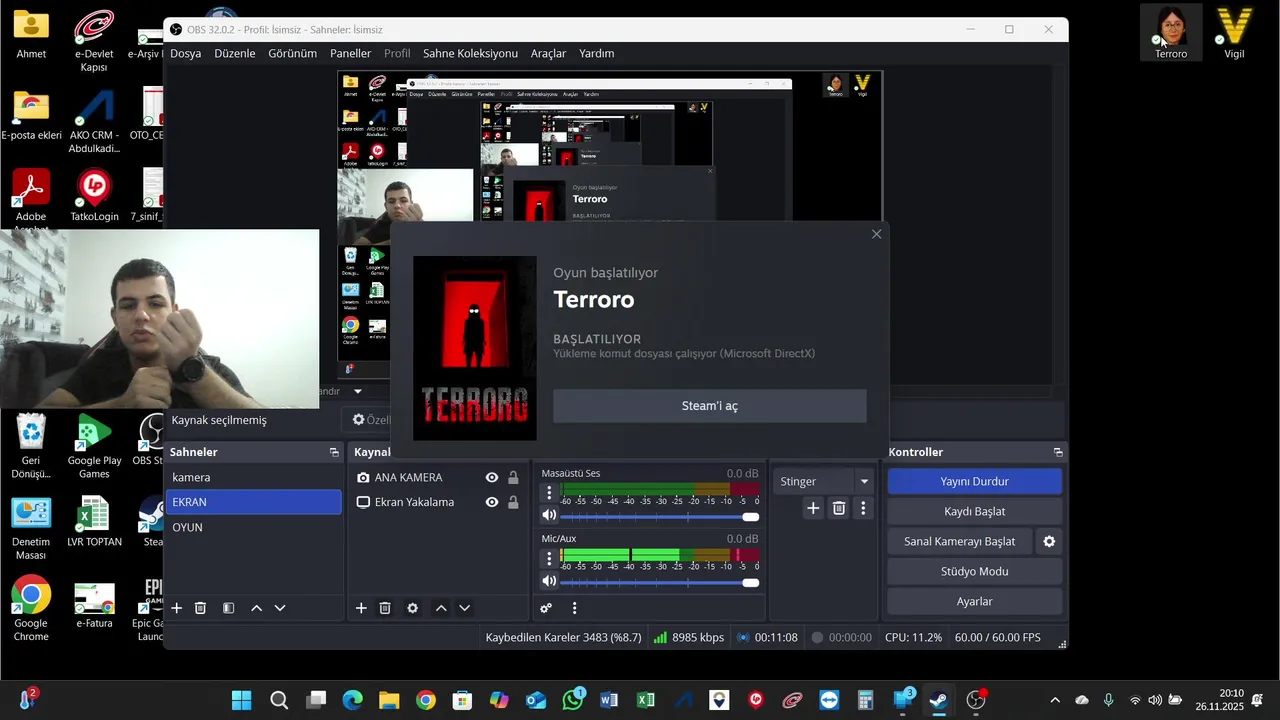Close the Terroro launch dialog
The image size is (1280, 720).
click(876, 234)
